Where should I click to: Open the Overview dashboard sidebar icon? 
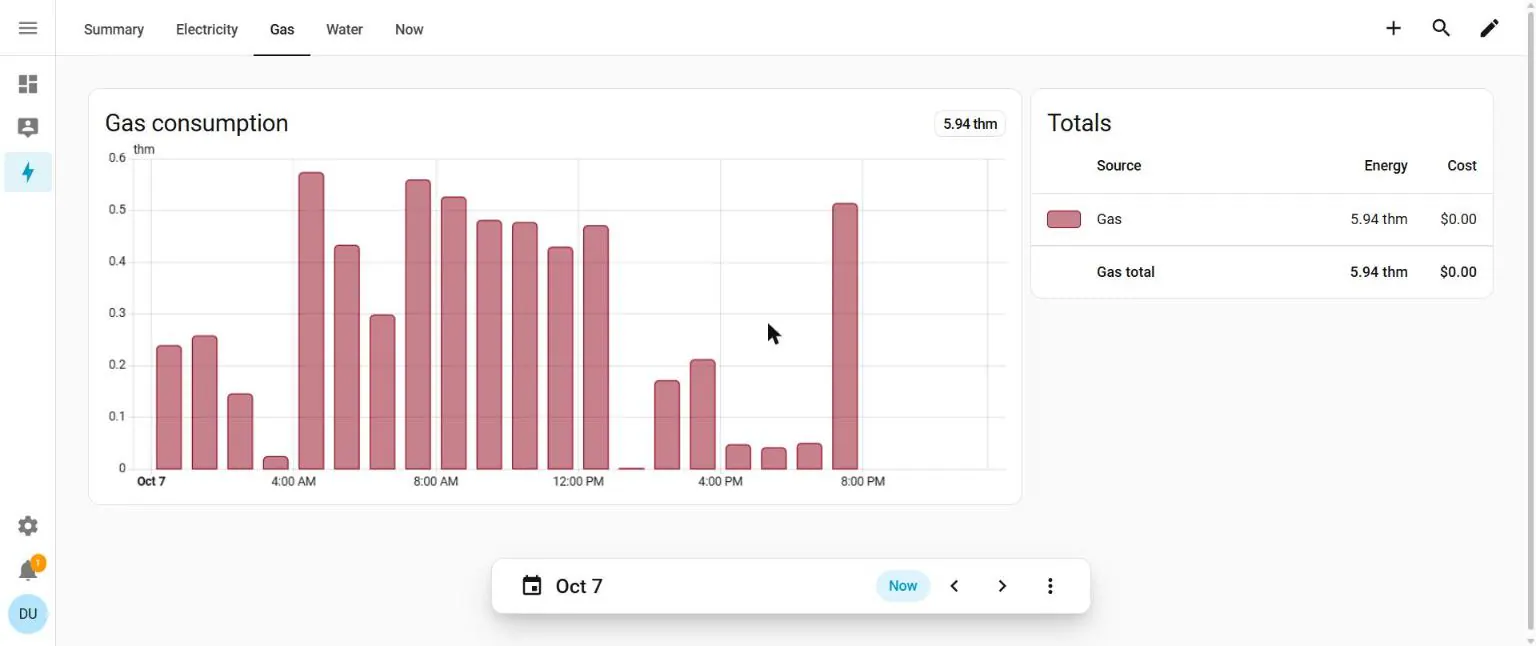(28, 84)
